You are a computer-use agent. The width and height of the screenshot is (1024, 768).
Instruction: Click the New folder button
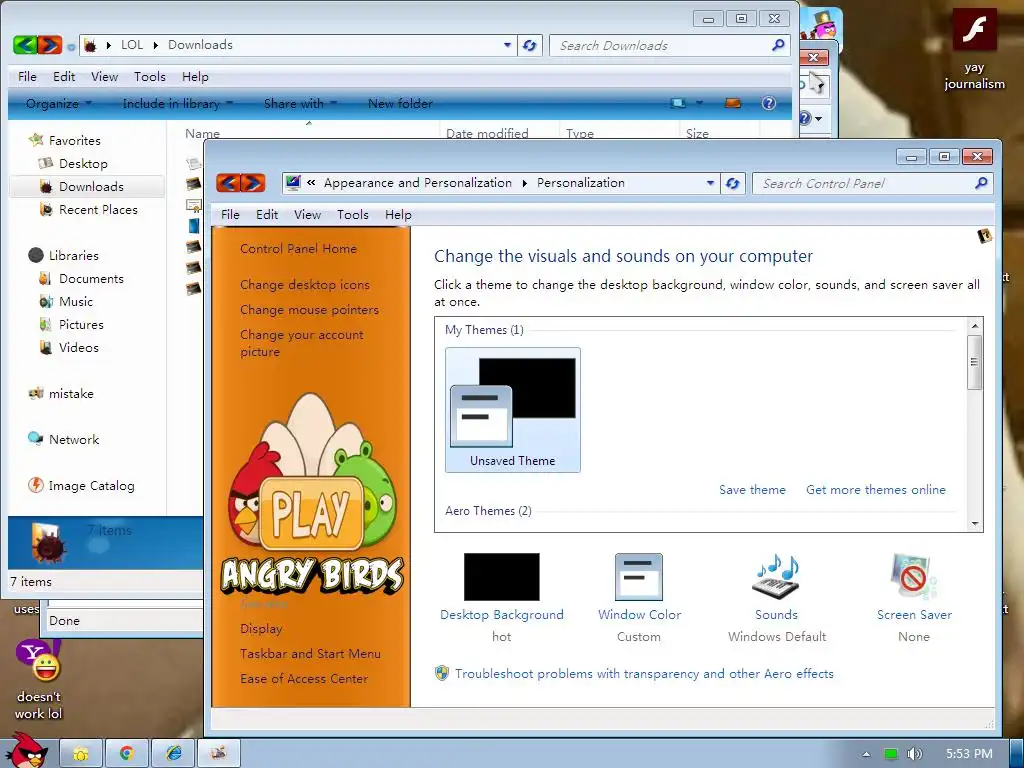(x=400, y=103)
